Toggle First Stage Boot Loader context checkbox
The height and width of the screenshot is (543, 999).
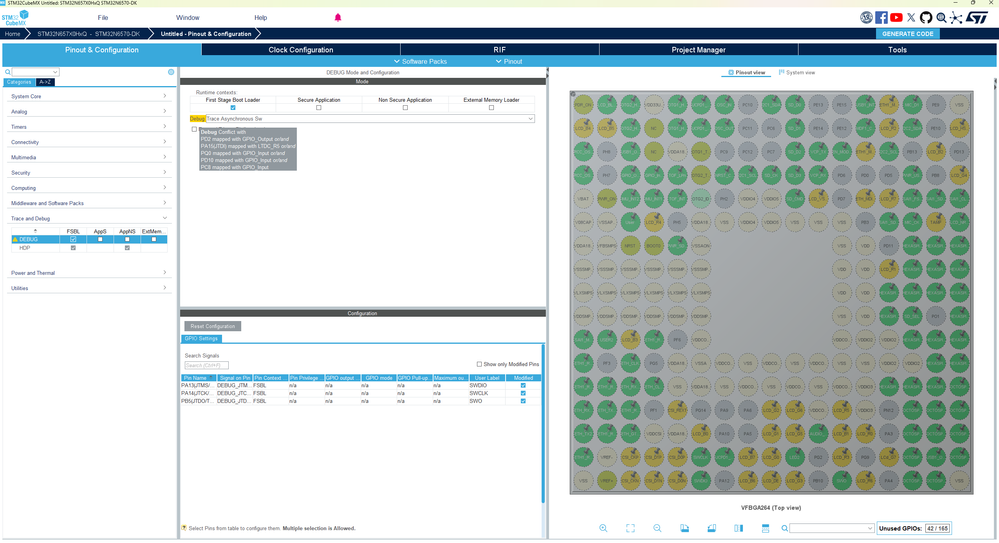click(233, 108)
